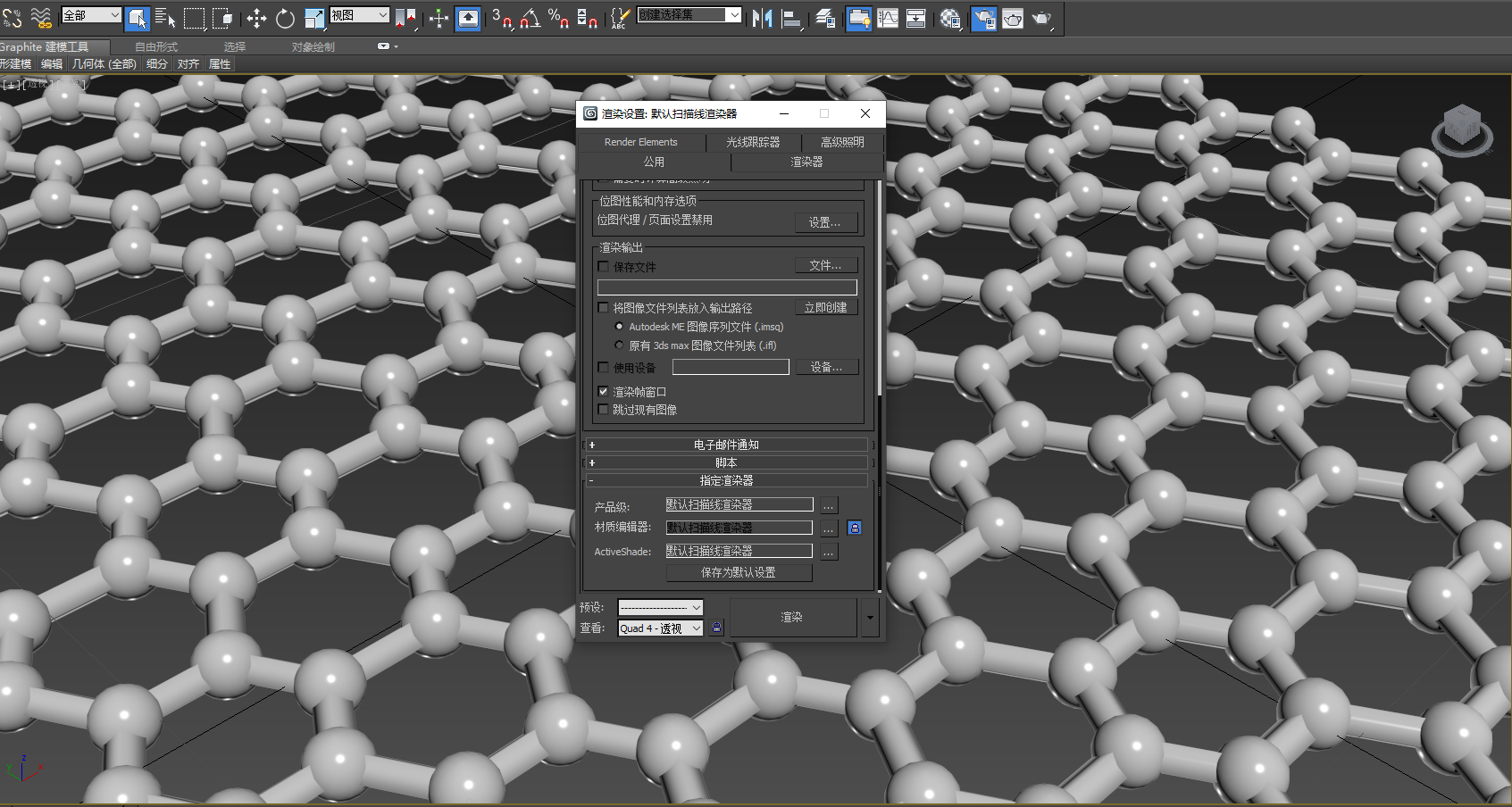Toggle the Spinner Snap icon

(588, 18)
